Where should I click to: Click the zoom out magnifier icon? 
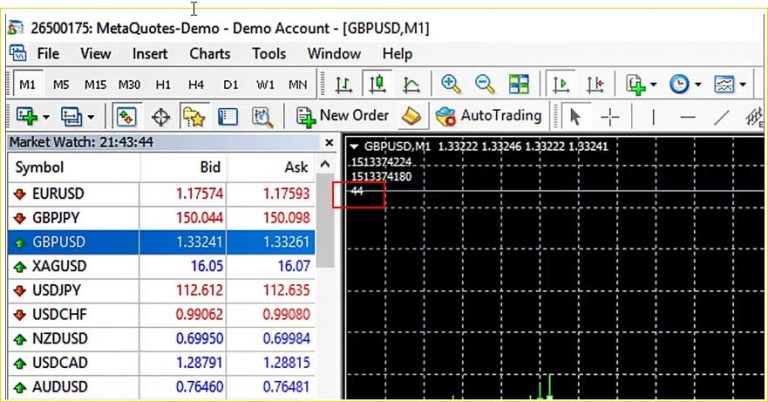point(484,84)
